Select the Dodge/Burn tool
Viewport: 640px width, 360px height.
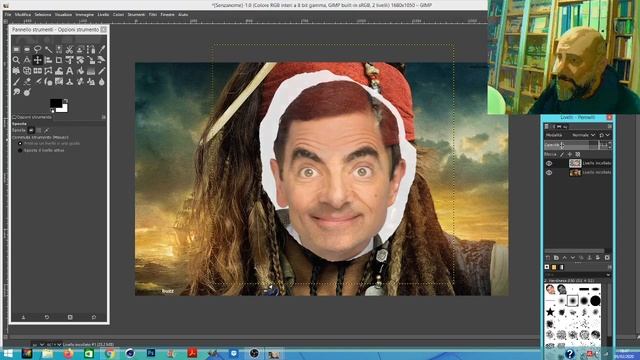[x=27, y=92]
